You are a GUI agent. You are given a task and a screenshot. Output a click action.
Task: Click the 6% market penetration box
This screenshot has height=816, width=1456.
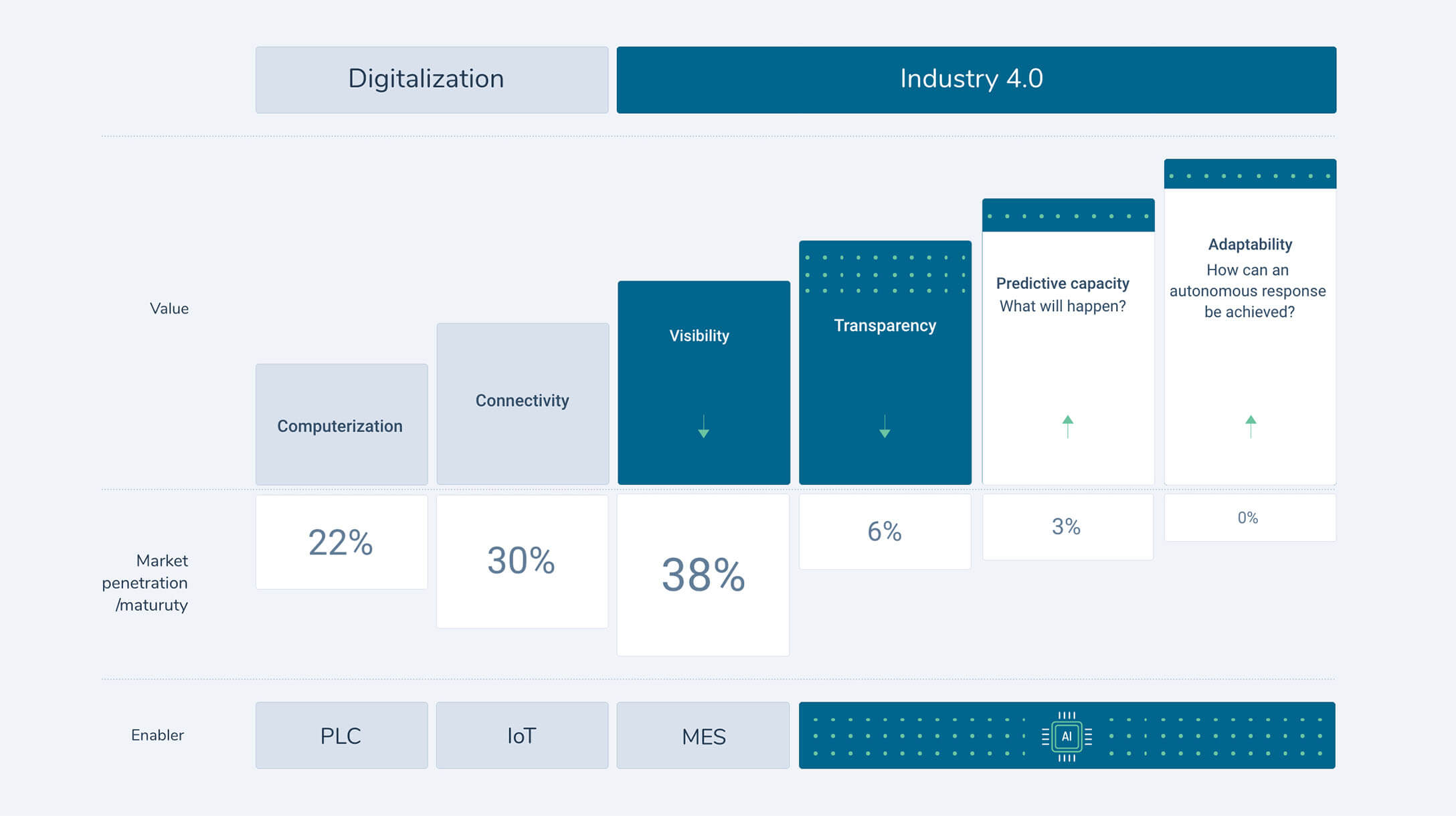[x=885, y=531]
